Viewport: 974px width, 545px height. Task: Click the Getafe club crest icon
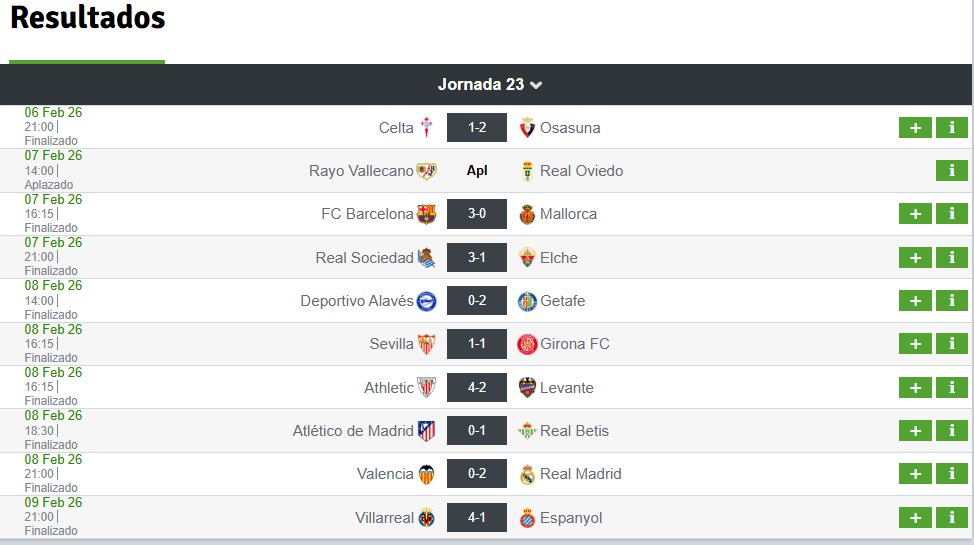click(527, 301)
